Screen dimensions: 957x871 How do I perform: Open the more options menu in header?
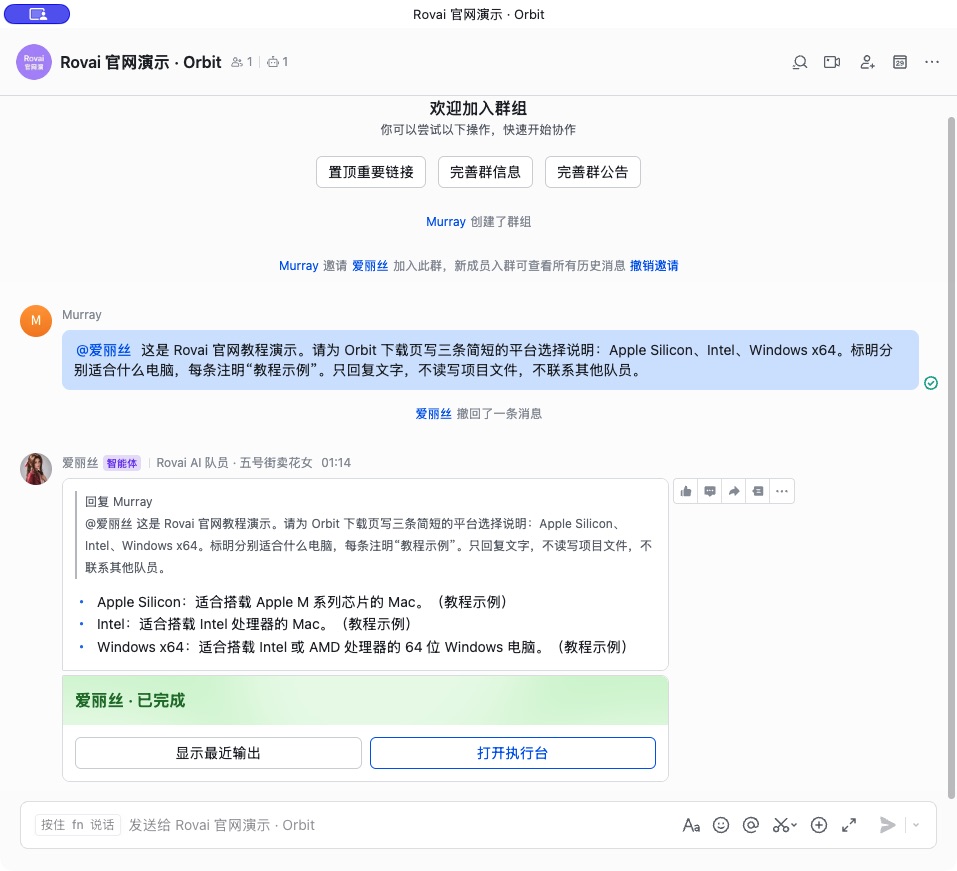(931, 62)
